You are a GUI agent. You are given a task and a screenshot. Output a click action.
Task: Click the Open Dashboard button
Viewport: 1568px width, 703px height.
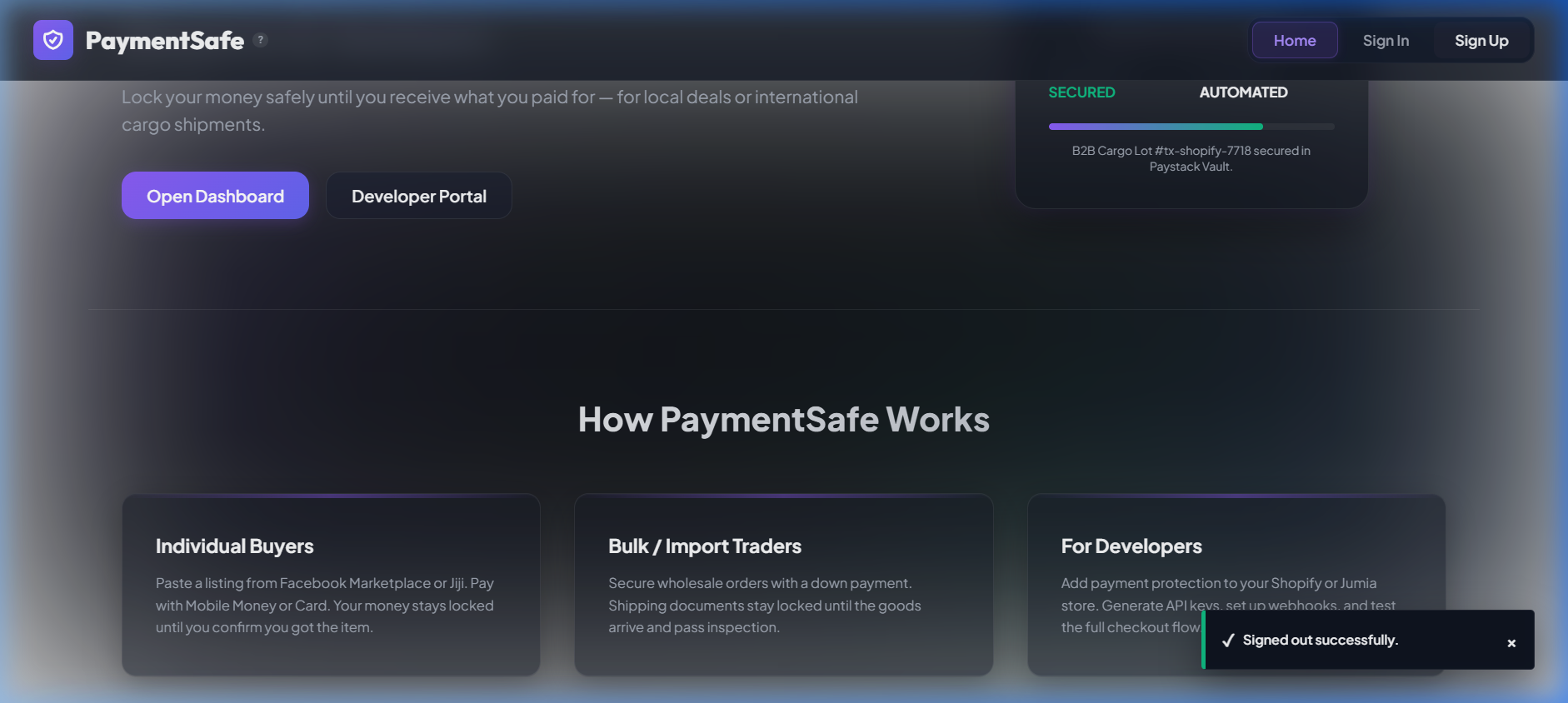[215, 196]
